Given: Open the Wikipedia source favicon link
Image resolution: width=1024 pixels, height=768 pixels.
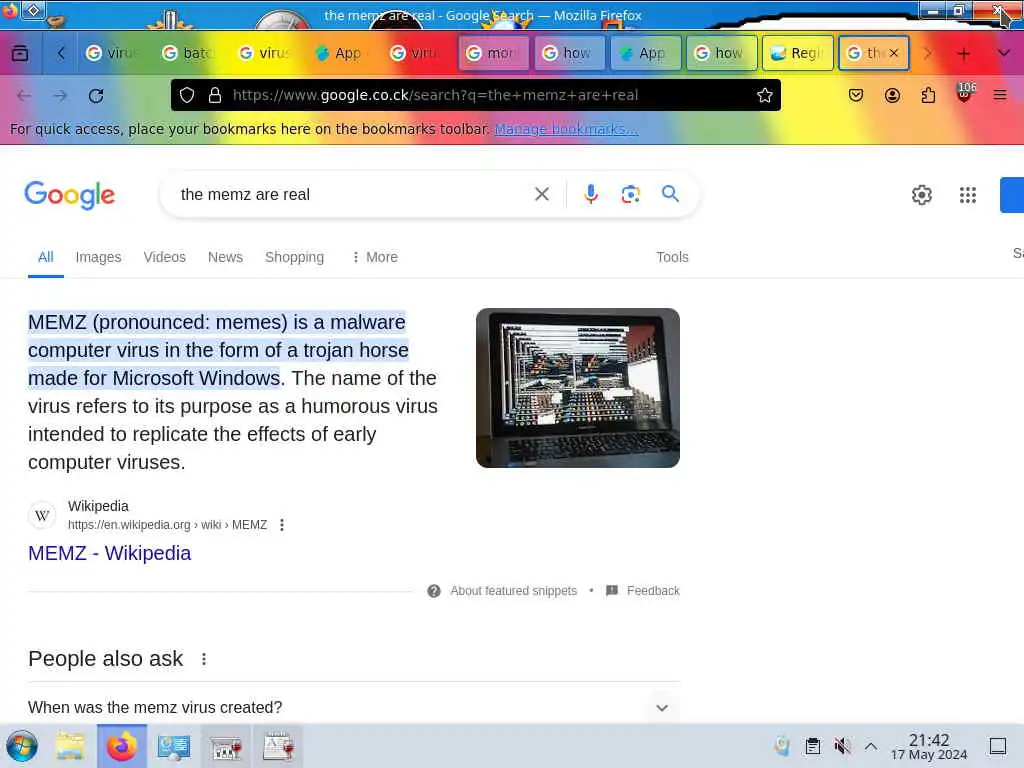Looking at the screenshot, I should (x=42, y=515).
